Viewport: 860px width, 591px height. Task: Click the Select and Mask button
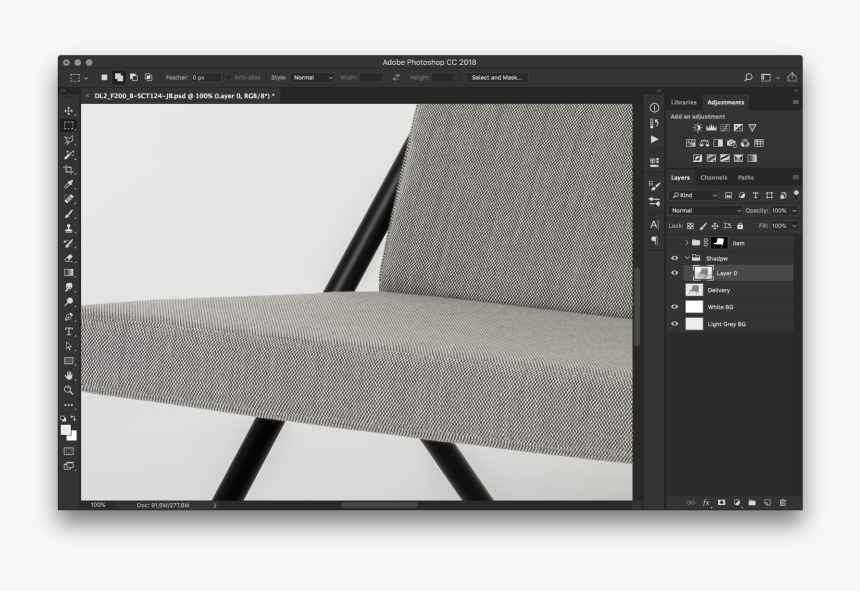[495, 77]
